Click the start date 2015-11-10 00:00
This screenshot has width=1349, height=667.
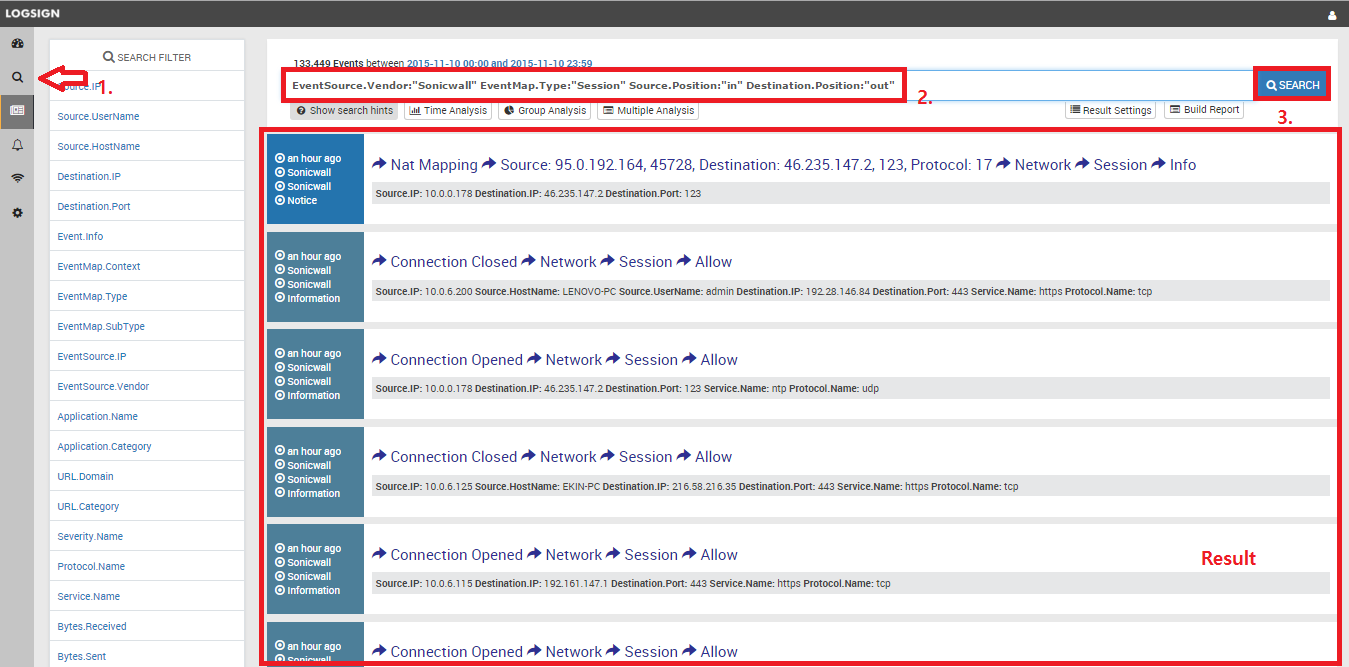tap(446, 63)
